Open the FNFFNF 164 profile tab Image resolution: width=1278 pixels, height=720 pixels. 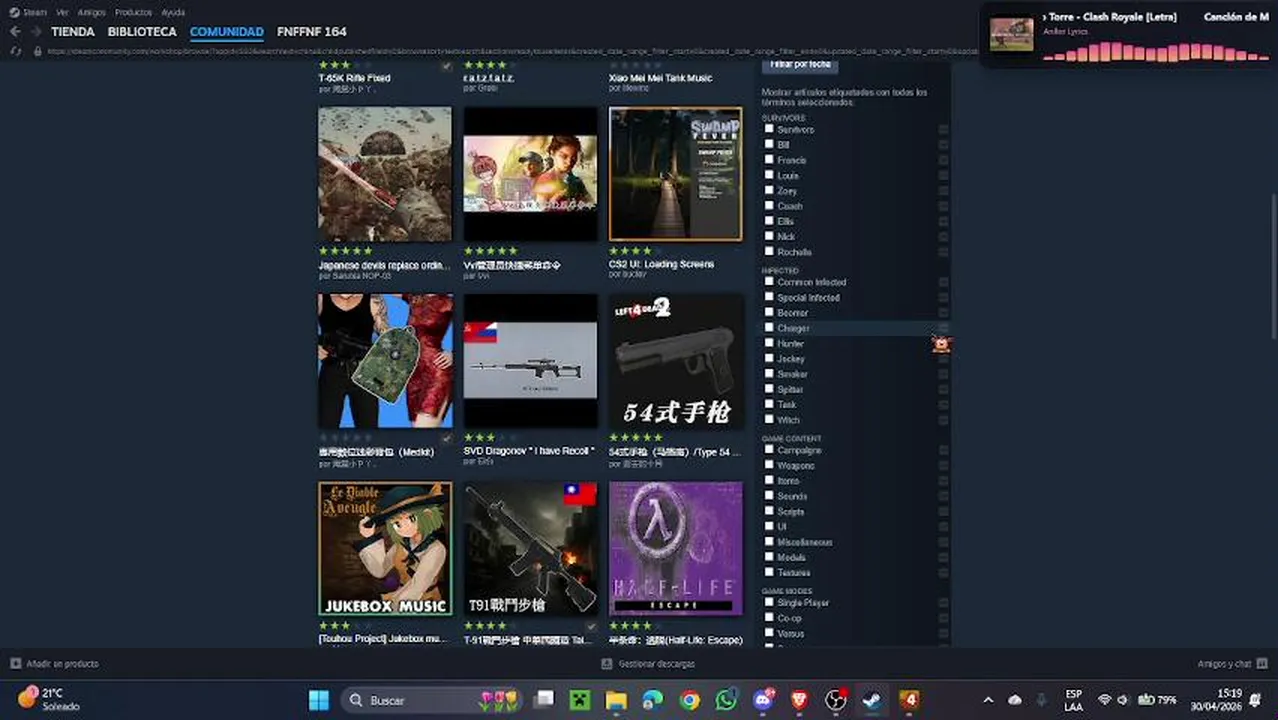coord(312,32)
